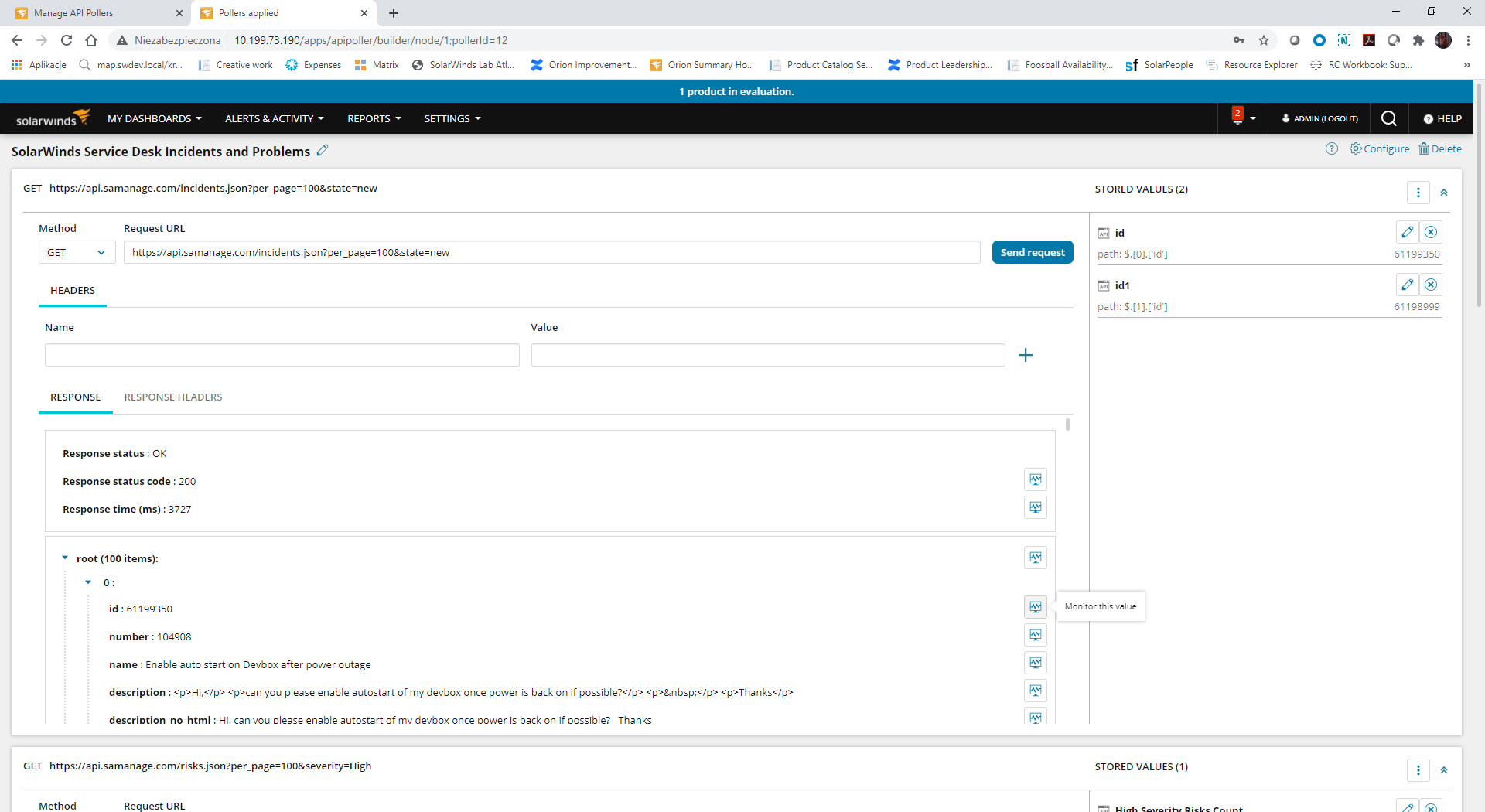Remove the stored value id1

[1431, 285]
